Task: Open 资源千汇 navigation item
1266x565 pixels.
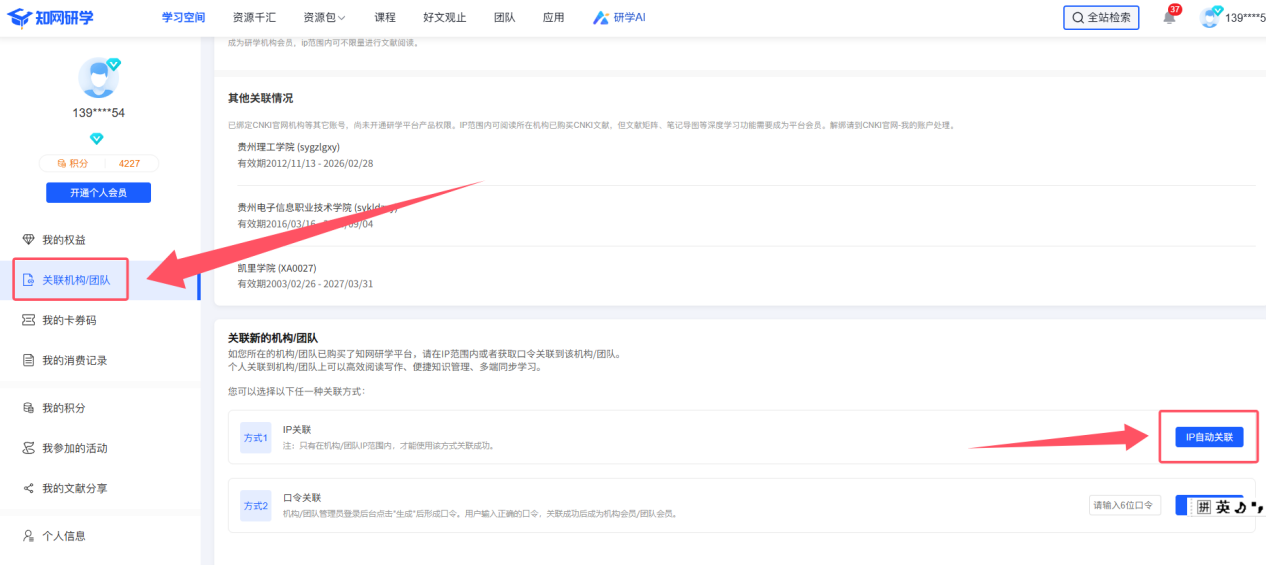Action: click(x=254, y=18)
